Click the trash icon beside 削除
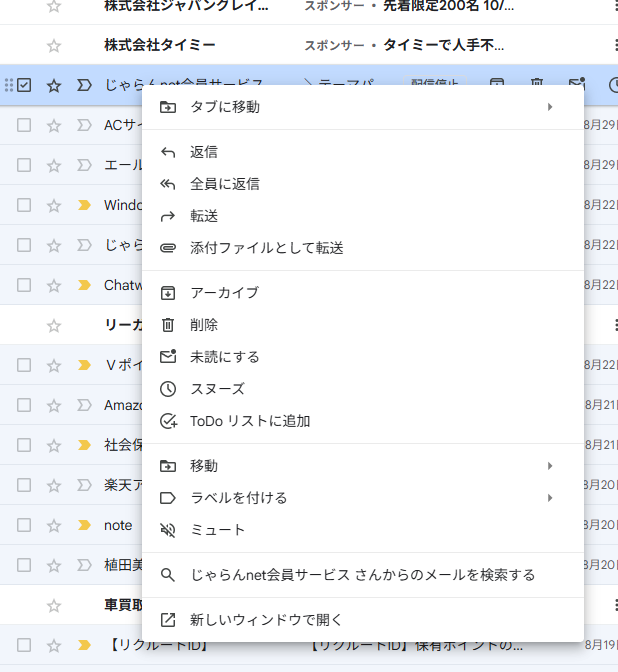618x672 pixels. tap(168, 325)
